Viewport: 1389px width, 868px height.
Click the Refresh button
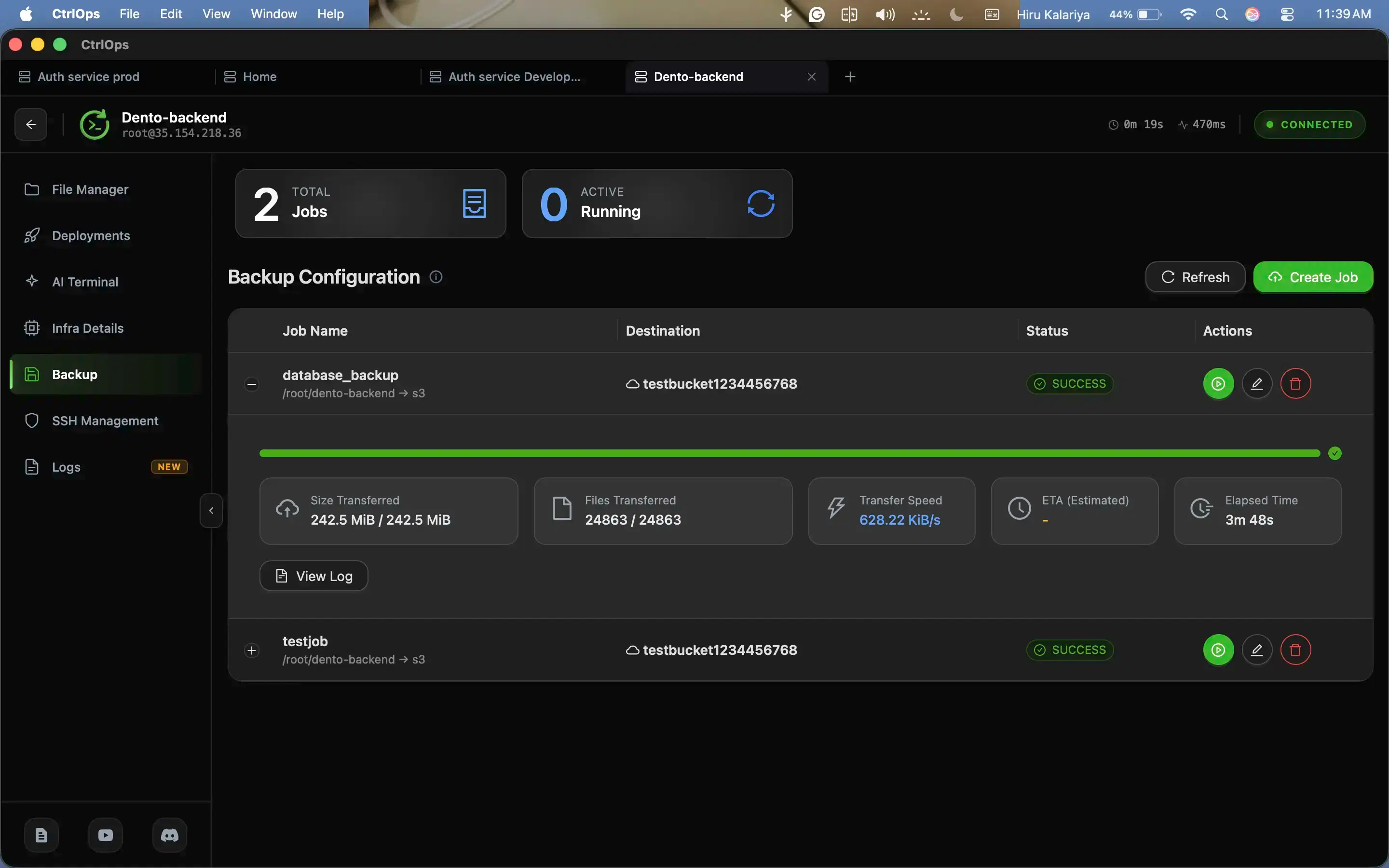click(x=1195, y=277)
